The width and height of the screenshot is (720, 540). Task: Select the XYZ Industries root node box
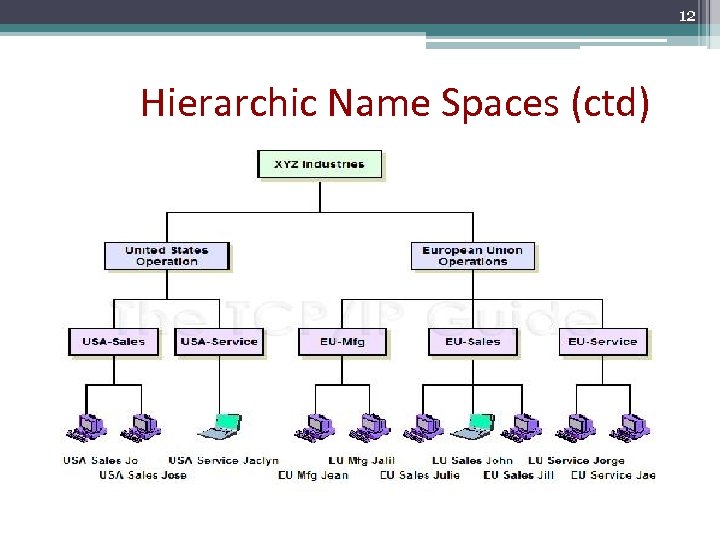(x=320, y=164)
